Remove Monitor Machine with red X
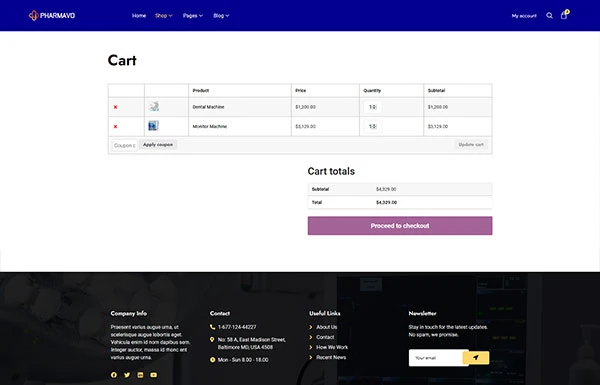Viewport: 600px width, 385px height. 115,127
